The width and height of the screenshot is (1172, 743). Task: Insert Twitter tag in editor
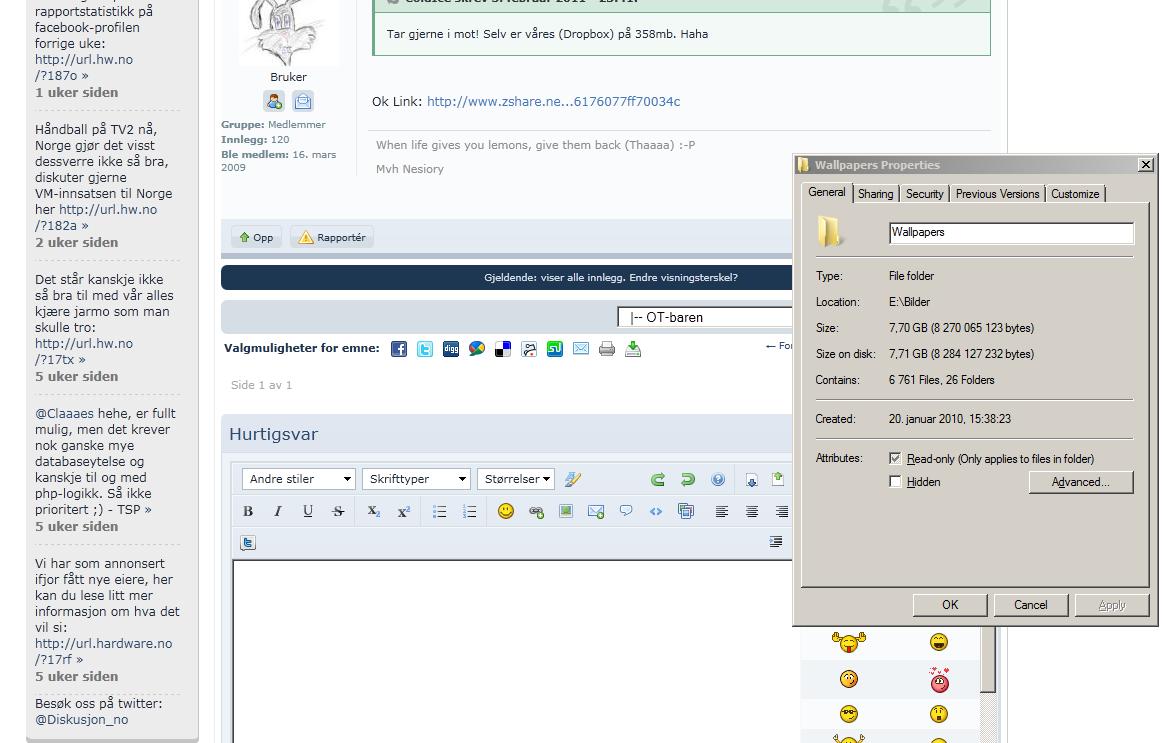pyautogui.click(x=248, y=543)
